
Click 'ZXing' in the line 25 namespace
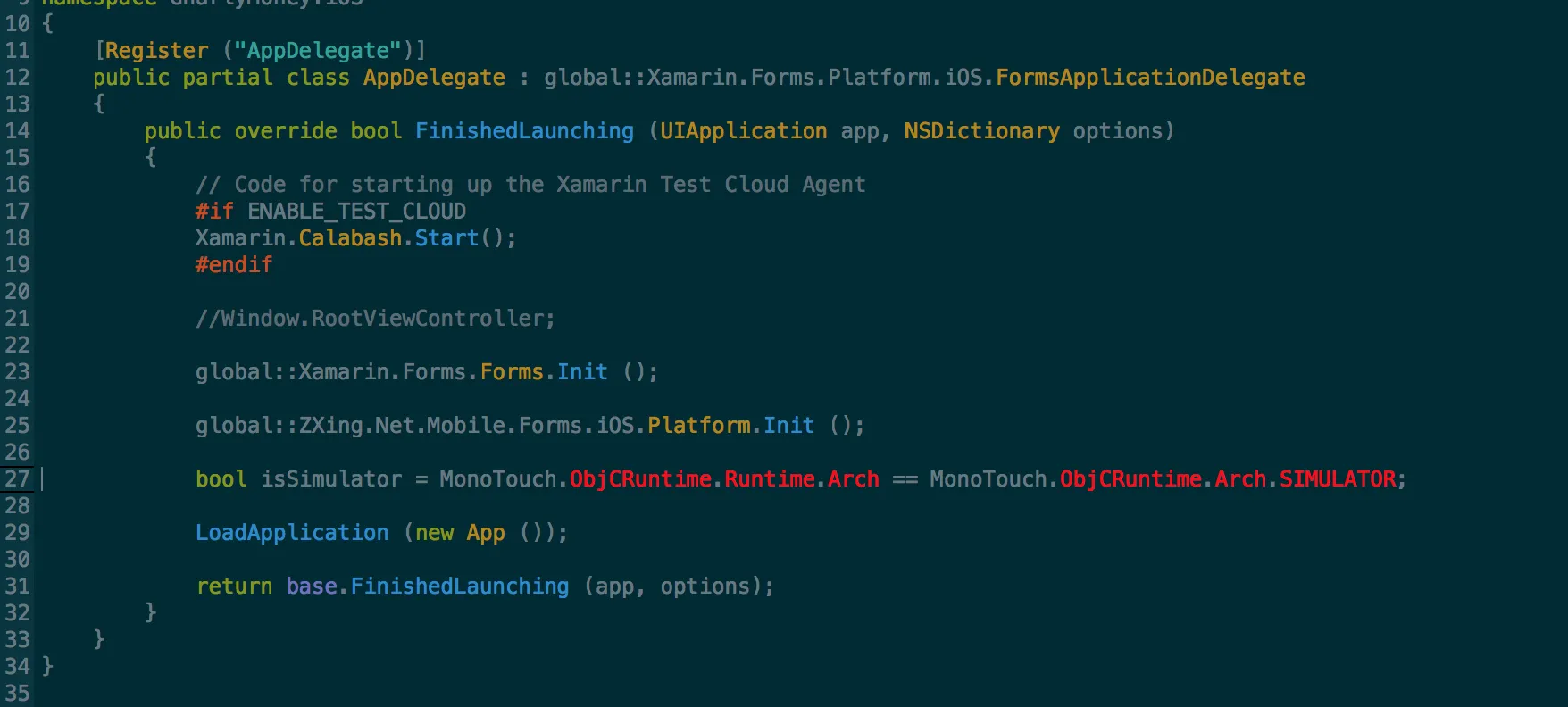tap(330, 426)
